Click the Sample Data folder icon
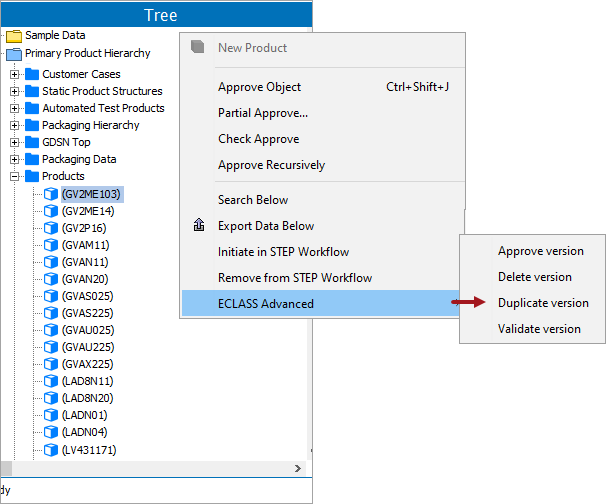Screen dimensions: 606x504 pos(14,36)
